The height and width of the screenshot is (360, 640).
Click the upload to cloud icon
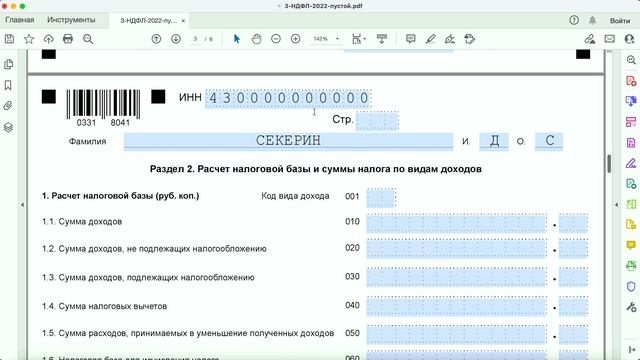pyautogui.click(x=49, y=39)
